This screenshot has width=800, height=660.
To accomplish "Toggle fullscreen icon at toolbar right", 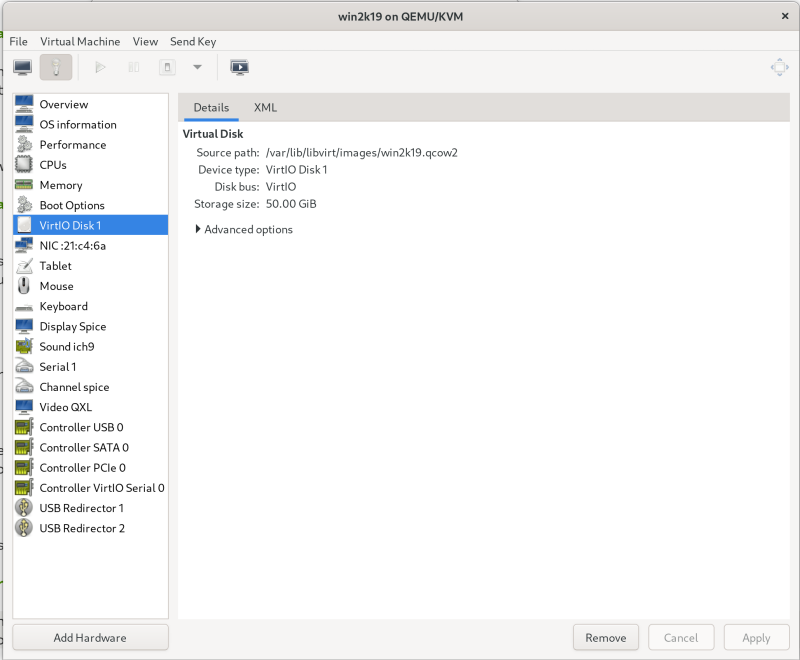I will tap(780, 67).
